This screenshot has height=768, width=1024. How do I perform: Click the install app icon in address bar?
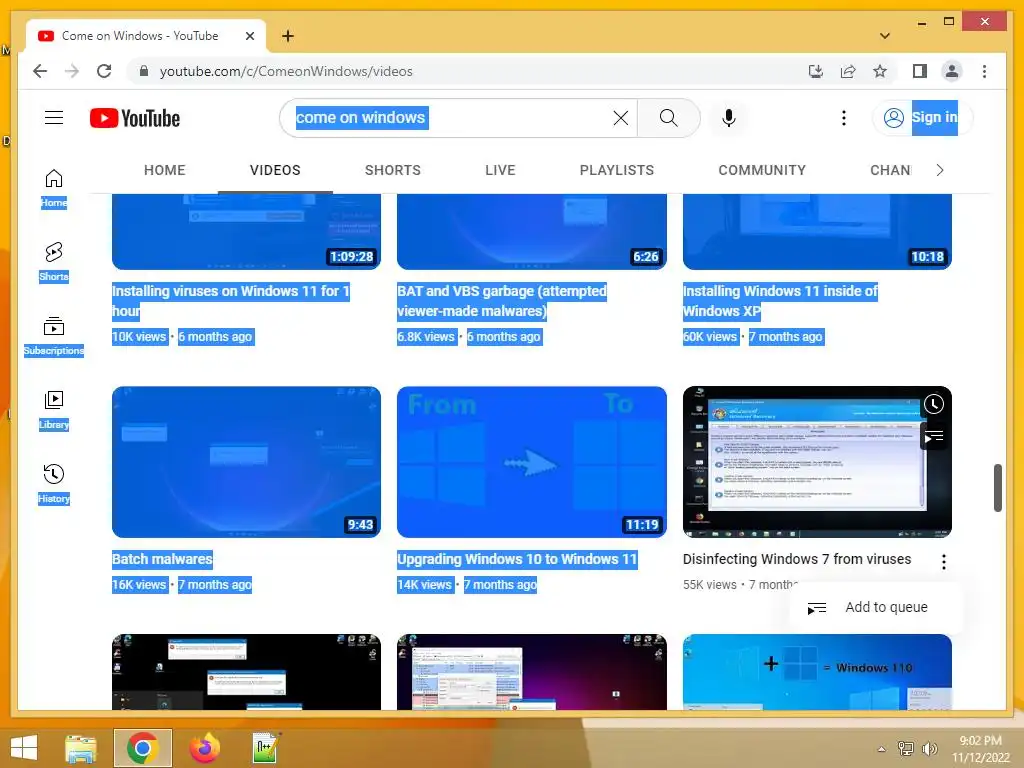(816, 71)
